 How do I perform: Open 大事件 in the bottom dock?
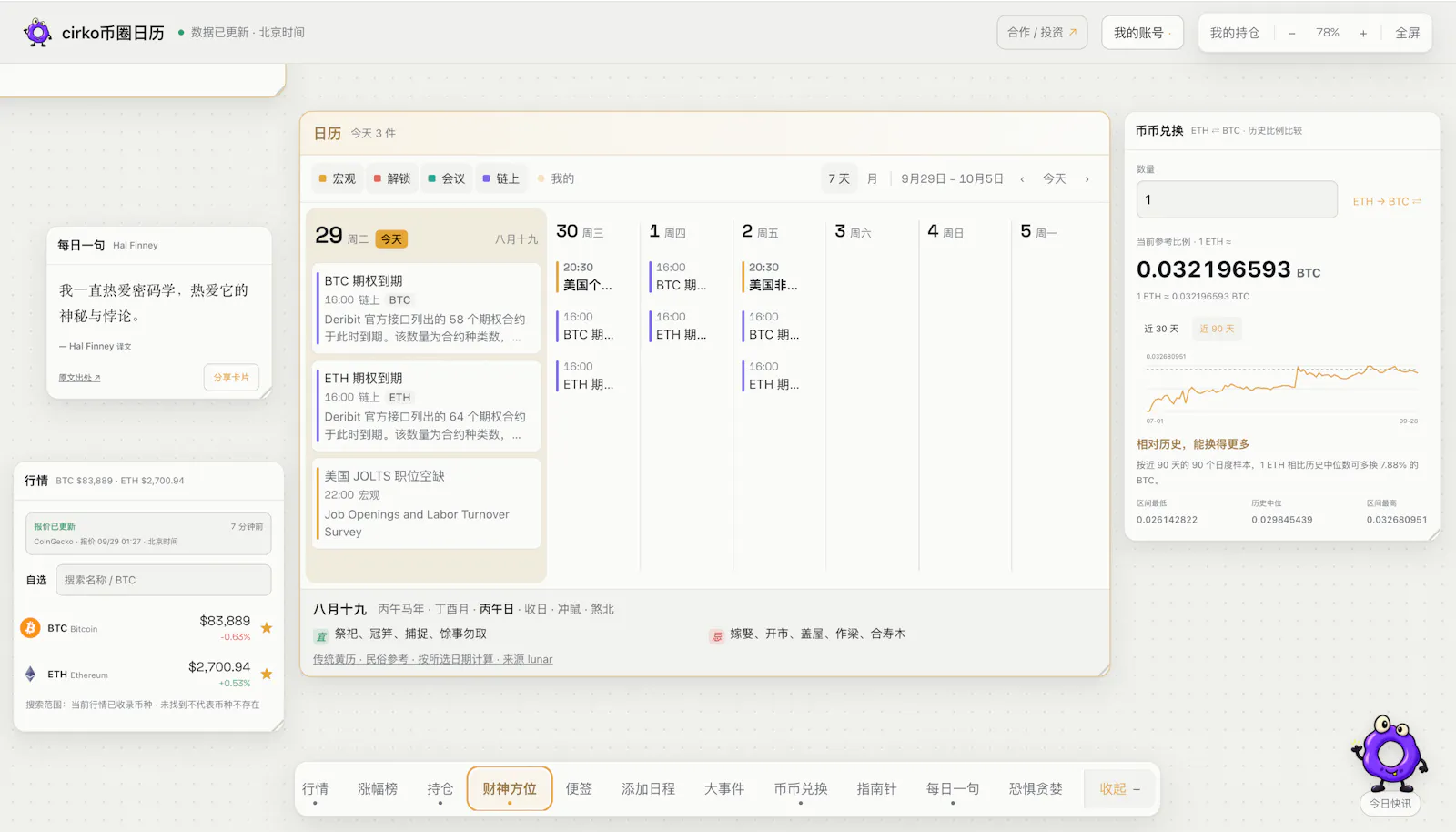[724, 788]
